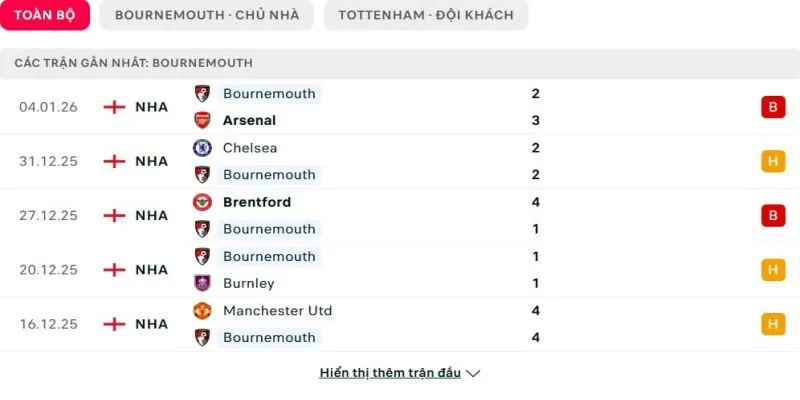The width and height of the screenshot is (800, 400).
Task: Open the Brentford team name link
Action: (x=257, y=202)
